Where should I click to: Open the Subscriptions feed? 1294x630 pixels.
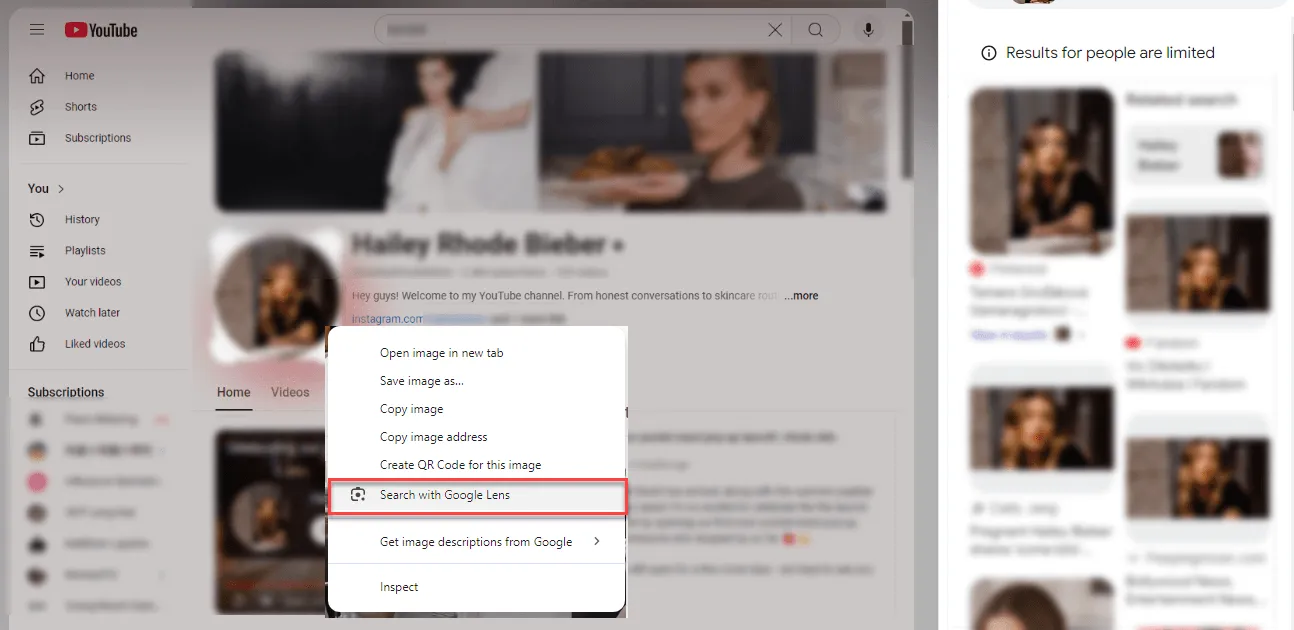[100, 137]
